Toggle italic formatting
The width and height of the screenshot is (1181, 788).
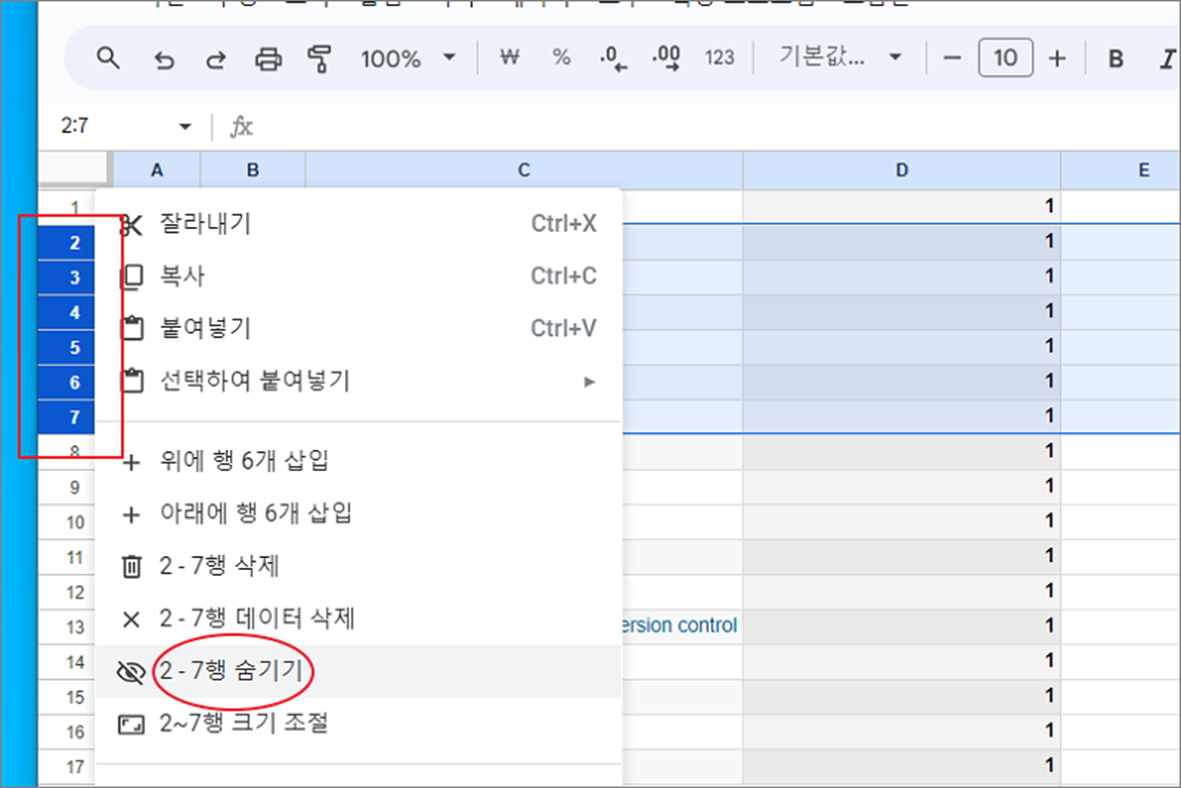(1167, 59)
